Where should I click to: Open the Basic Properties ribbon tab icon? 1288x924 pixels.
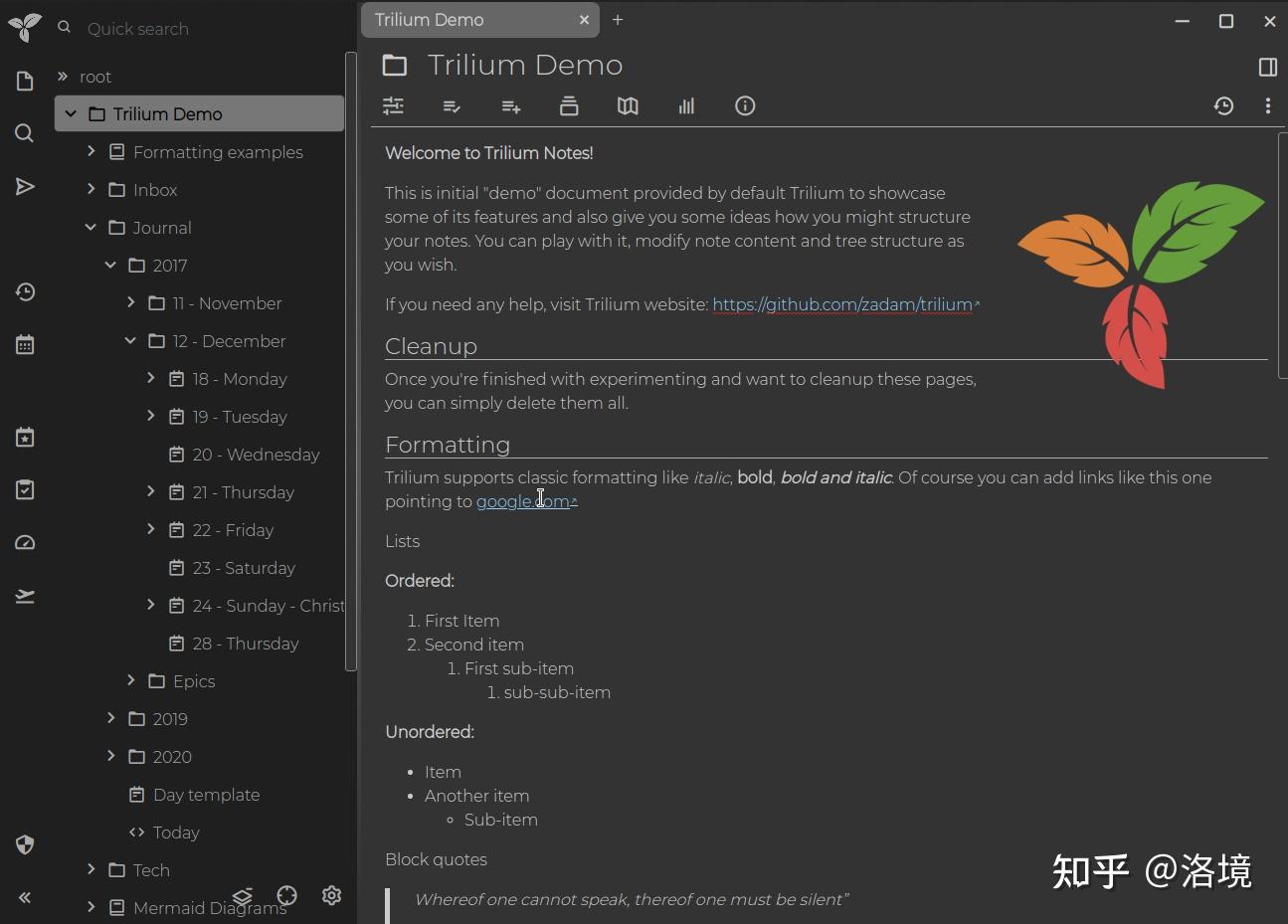tap(393, 106)
